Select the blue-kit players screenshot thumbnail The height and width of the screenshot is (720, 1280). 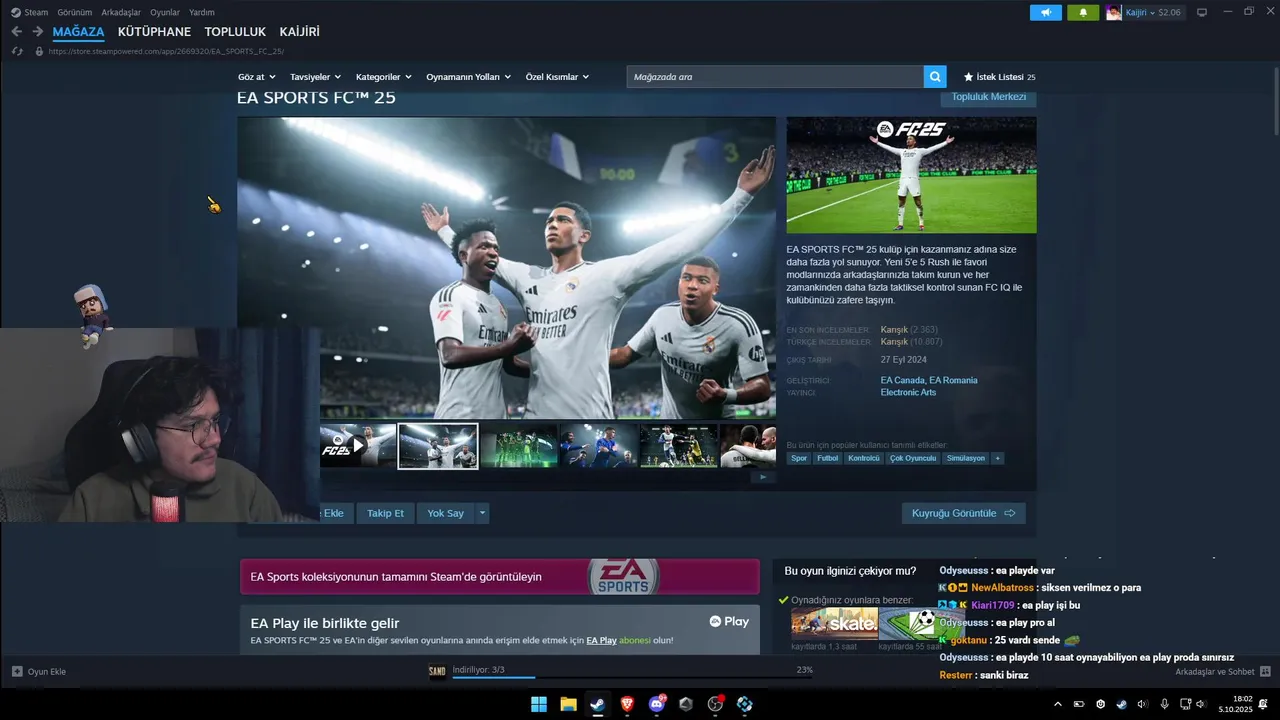click(598, 446)
